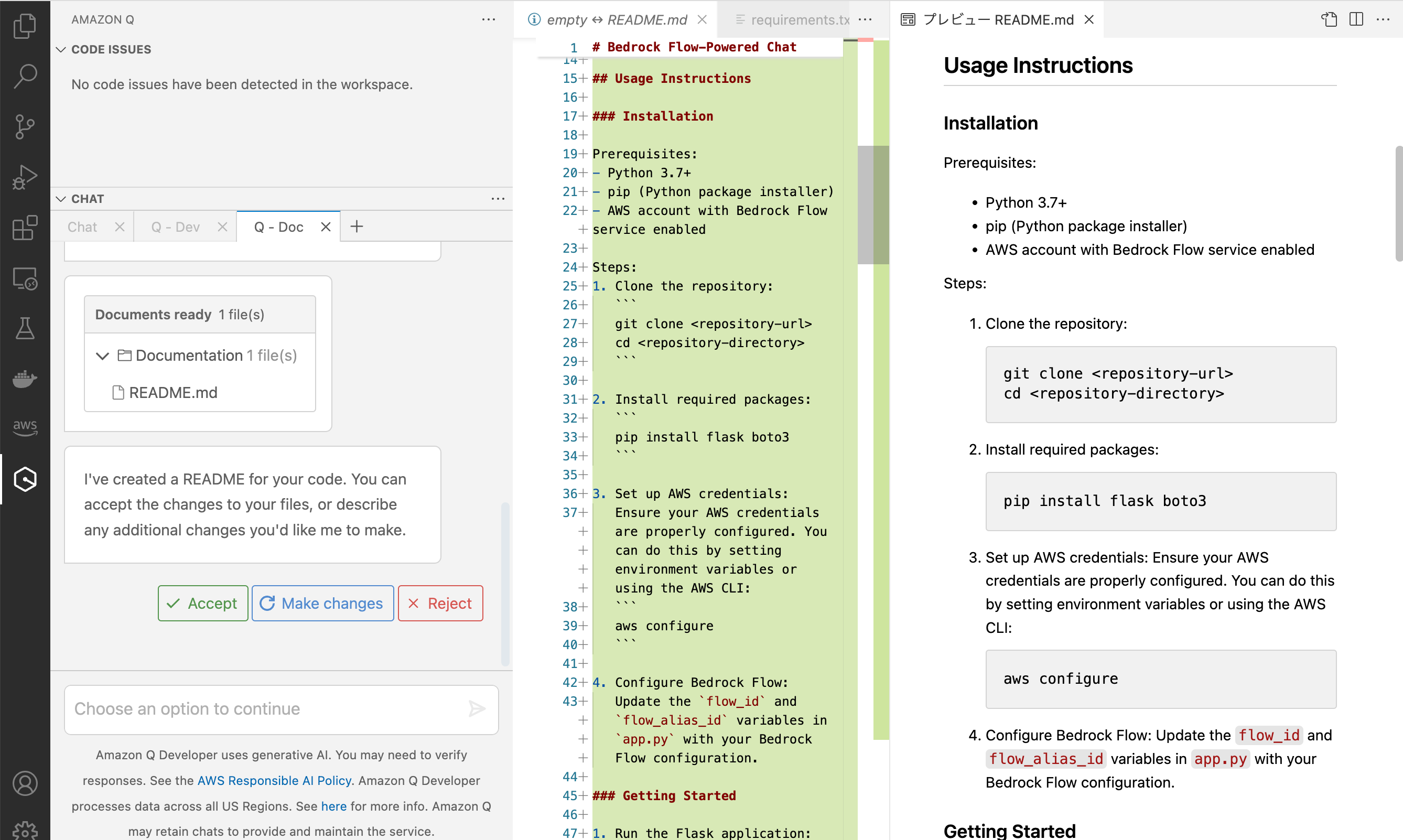Open preview editor more actions menu
Image resolution: width=1403 pixels, height=840 pixels.
coord(1383,19)
